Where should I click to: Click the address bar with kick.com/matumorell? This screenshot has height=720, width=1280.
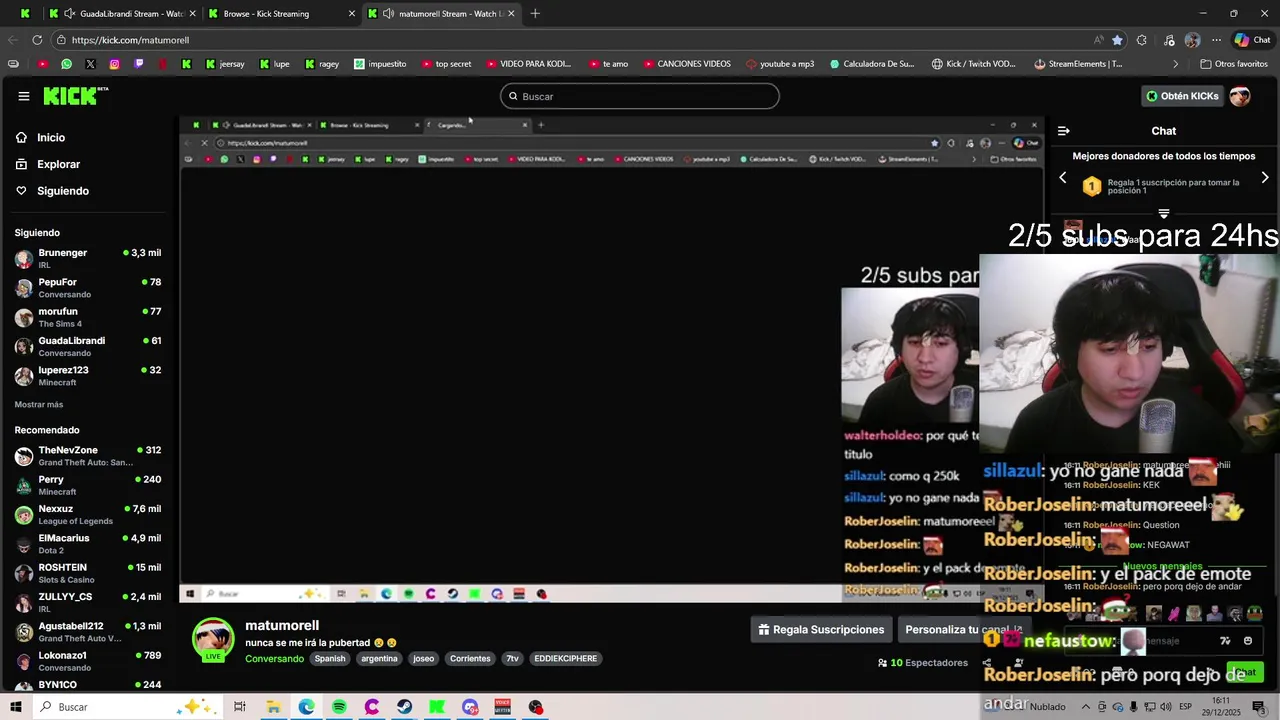pyautogui.click(x=570, y=40)
